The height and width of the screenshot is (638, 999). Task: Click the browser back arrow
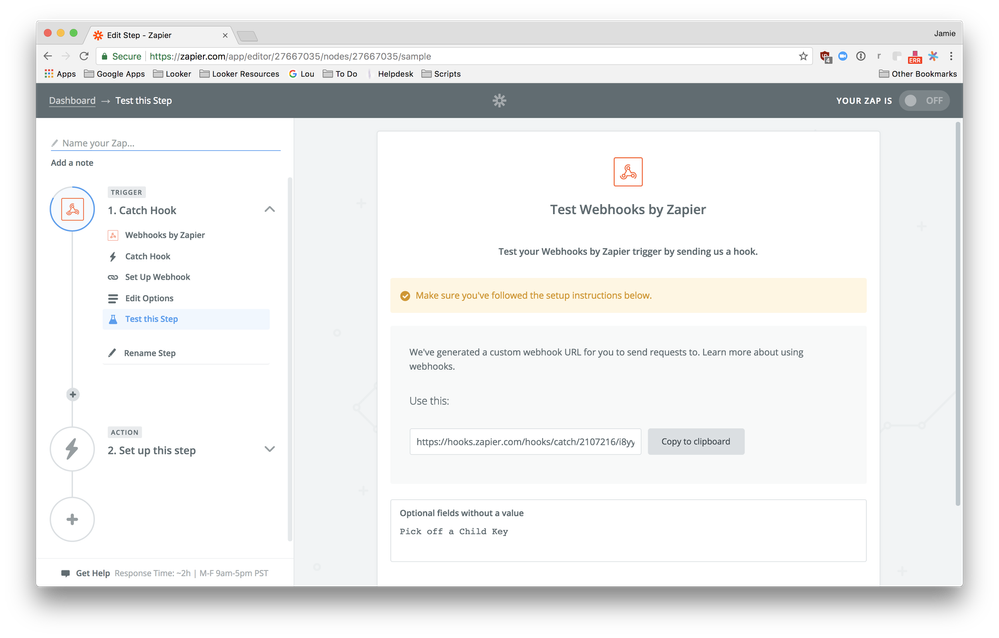coord(48,56)
